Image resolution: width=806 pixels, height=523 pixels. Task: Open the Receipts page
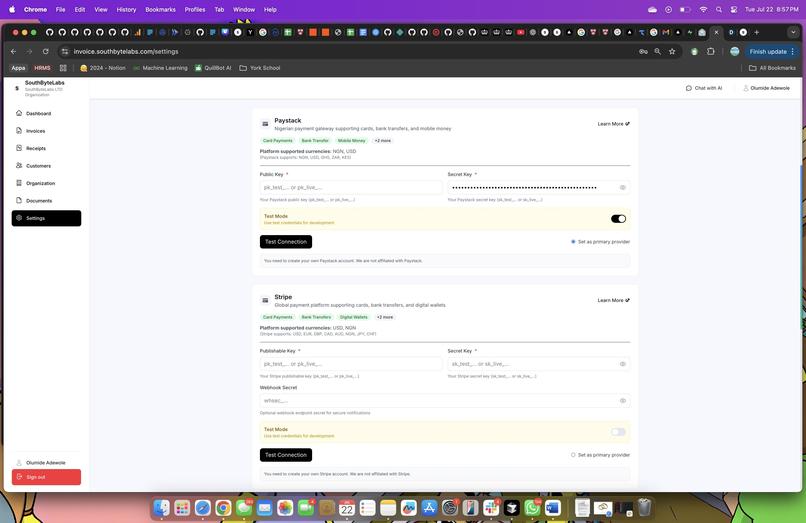pos(46,148)
